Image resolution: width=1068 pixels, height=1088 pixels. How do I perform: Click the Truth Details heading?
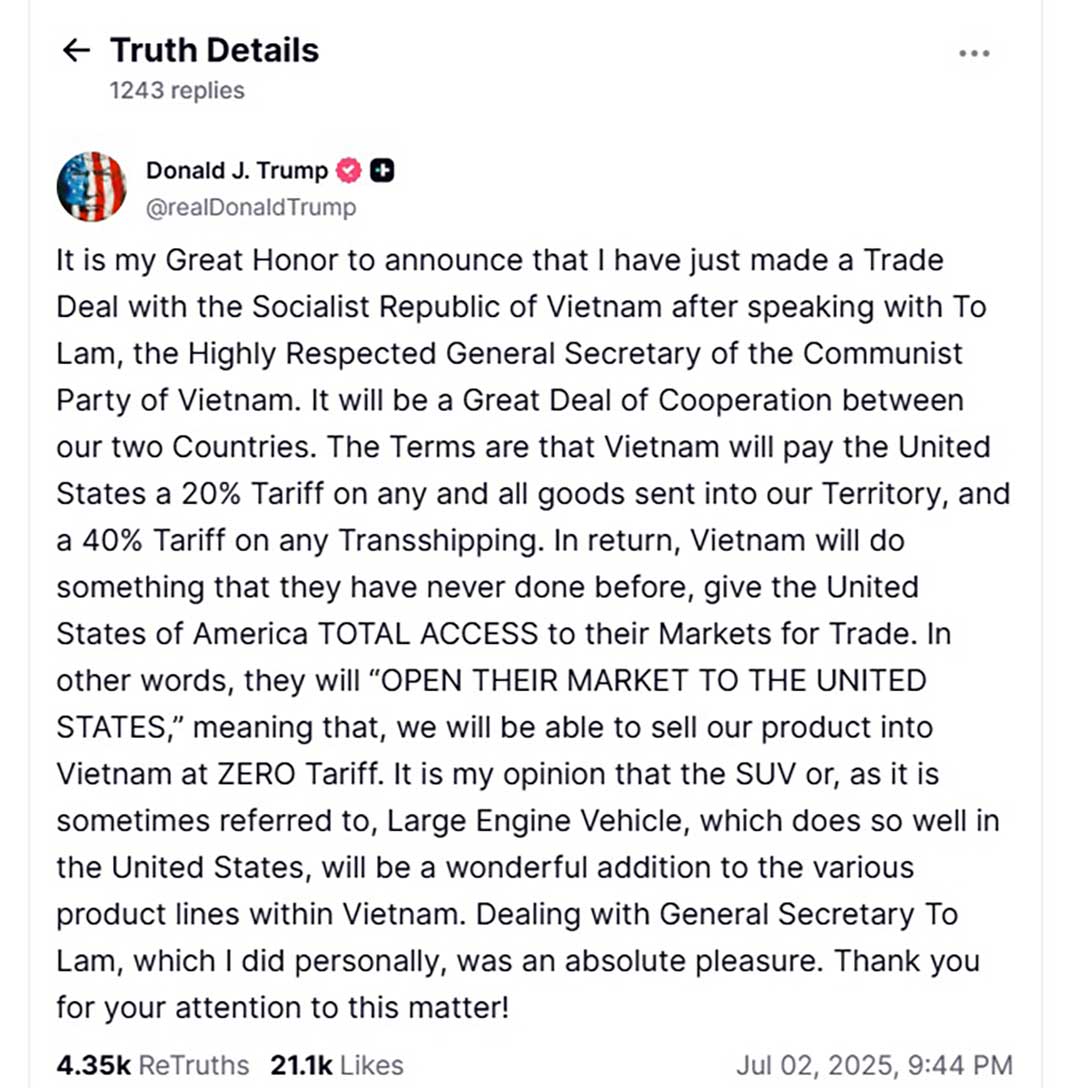[214, 50]
